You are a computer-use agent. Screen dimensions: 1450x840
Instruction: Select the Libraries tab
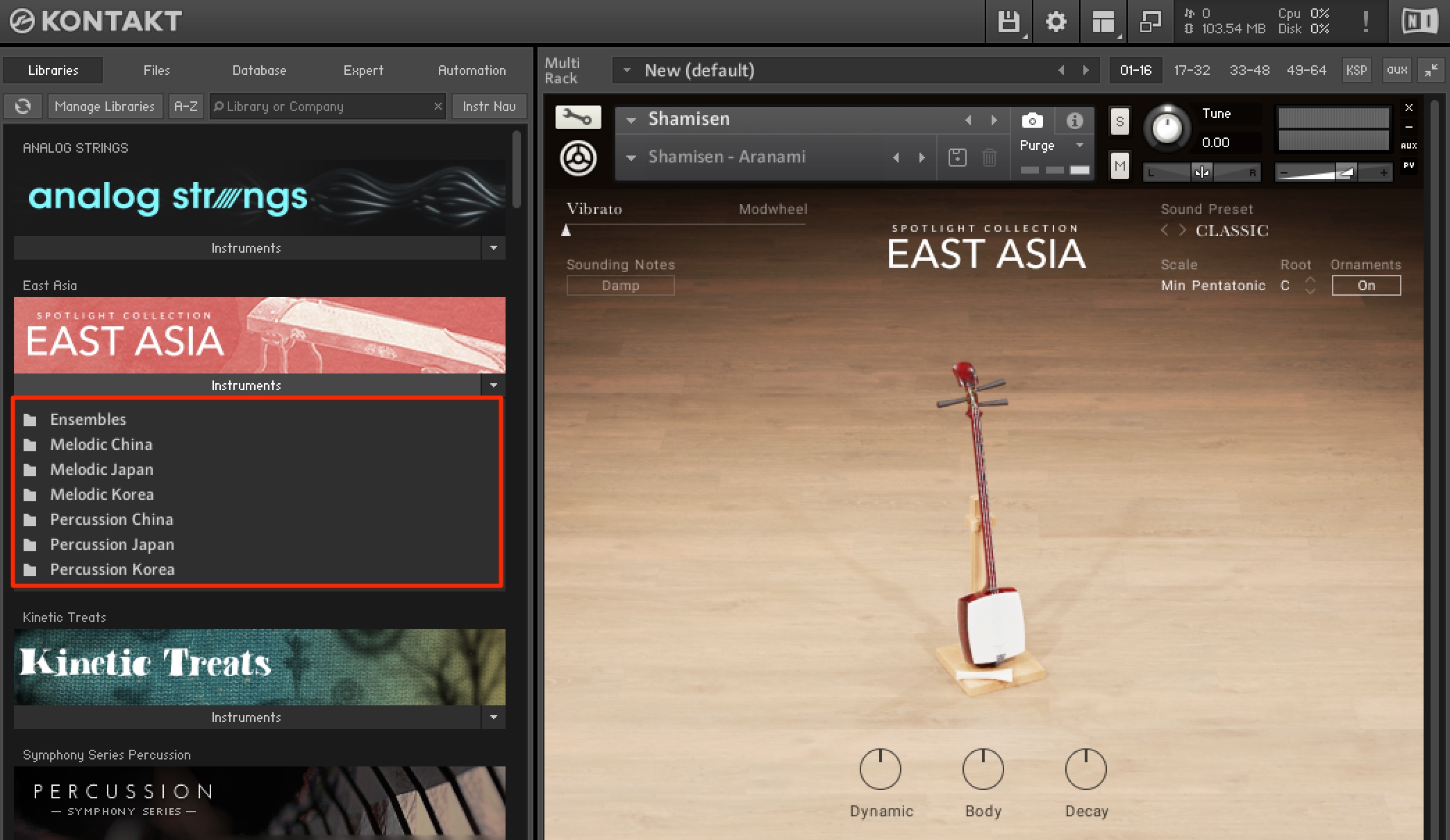click(53, 70)
